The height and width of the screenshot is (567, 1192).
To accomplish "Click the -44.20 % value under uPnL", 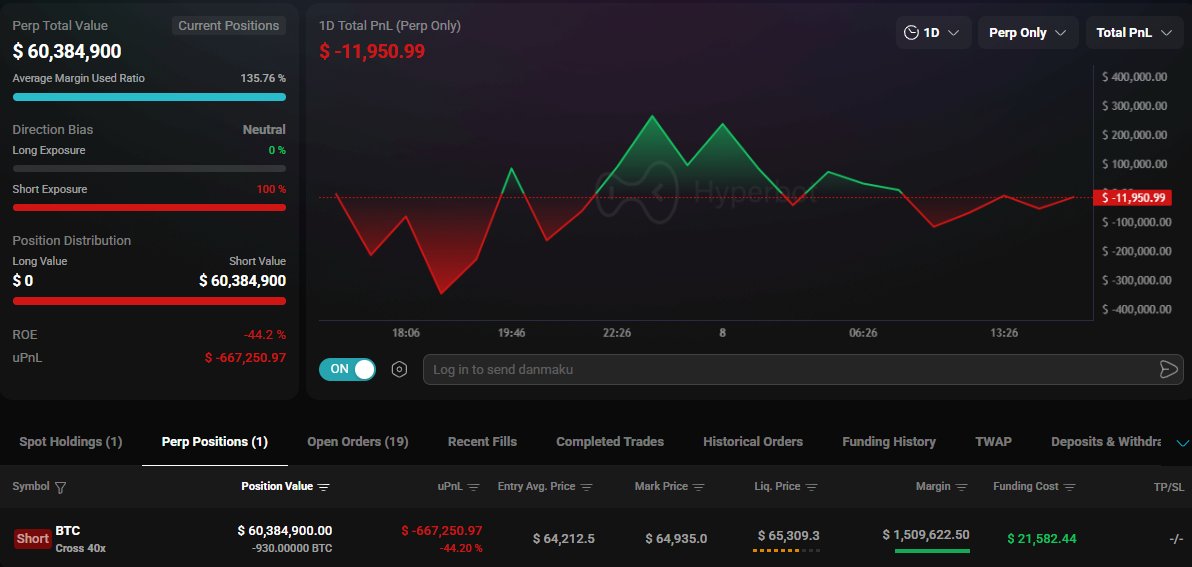I will point(461,548).
